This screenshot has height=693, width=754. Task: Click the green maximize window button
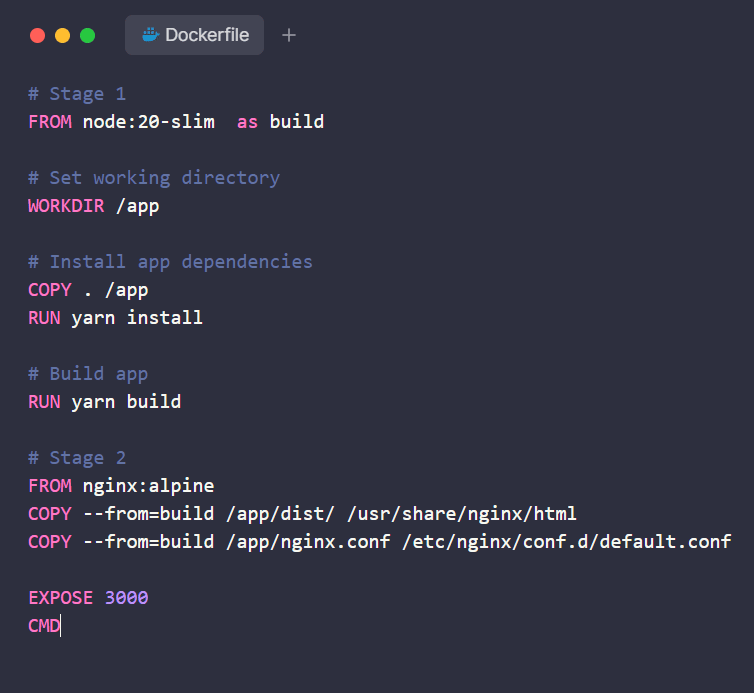87,35
